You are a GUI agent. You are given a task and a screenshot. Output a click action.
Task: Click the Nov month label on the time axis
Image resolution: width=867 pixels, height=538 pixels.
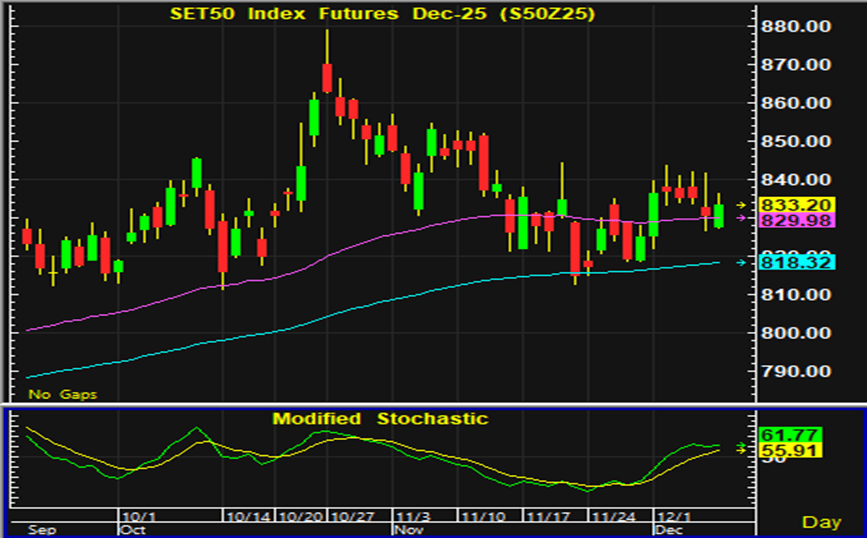(x=407, y=528)
